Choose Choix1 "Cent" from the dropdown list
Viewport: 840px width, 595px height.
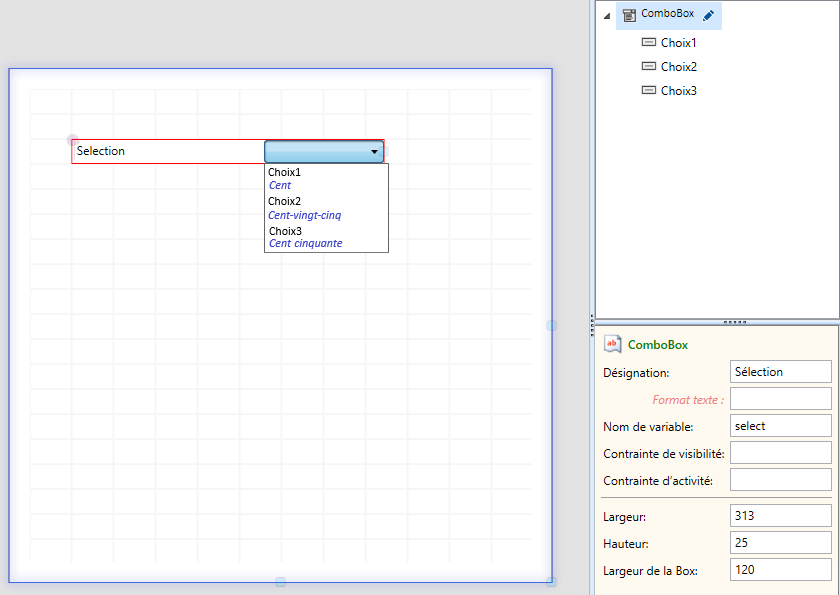point(325,179)
